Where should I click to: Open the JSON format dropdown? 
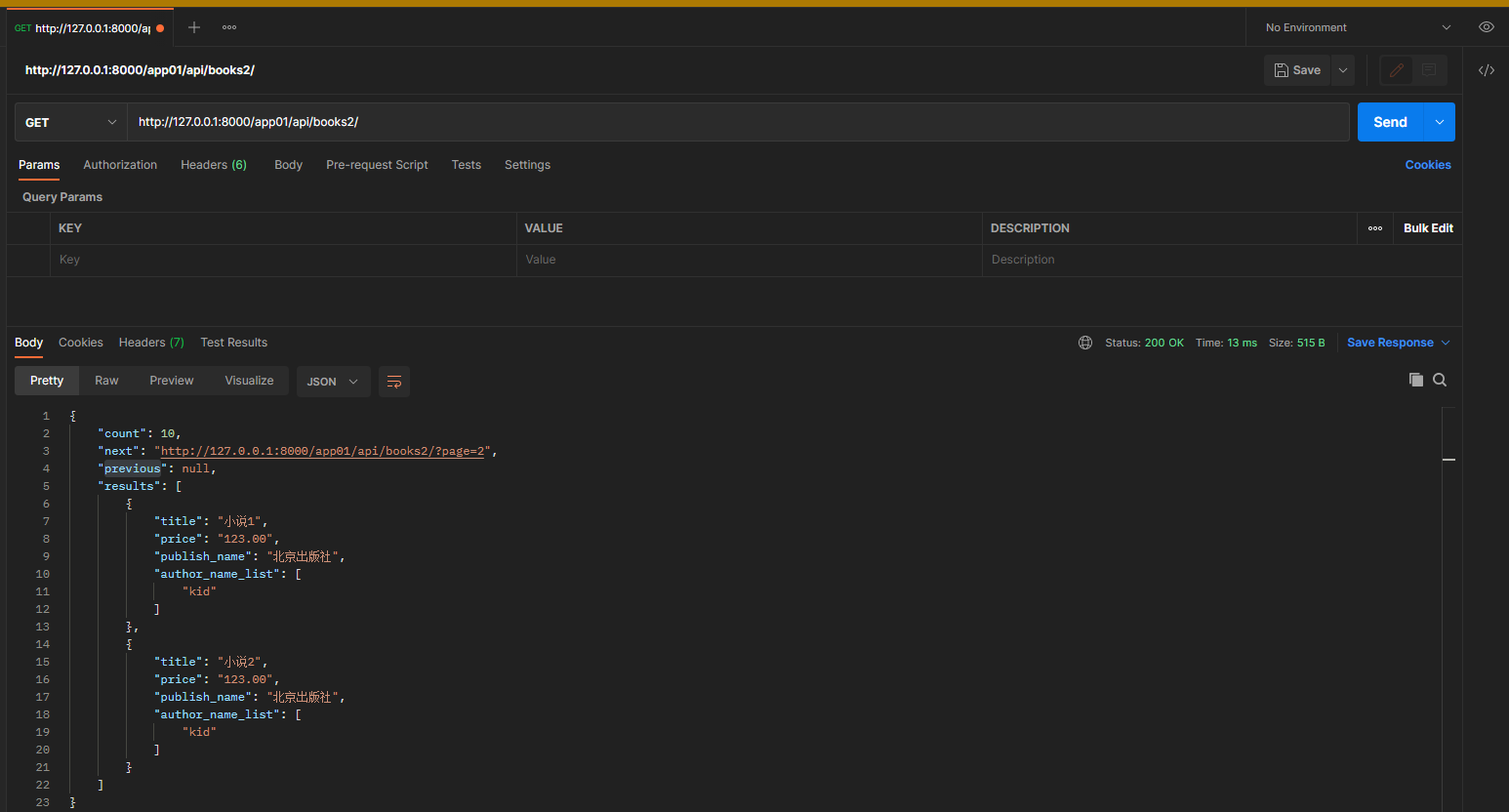[333, 382]
